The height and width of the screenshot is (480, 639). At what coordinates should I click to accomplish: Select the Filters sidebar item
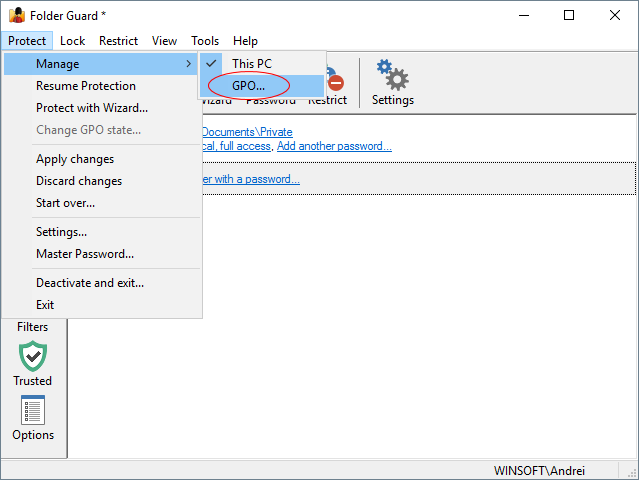[x=33, y=327]
